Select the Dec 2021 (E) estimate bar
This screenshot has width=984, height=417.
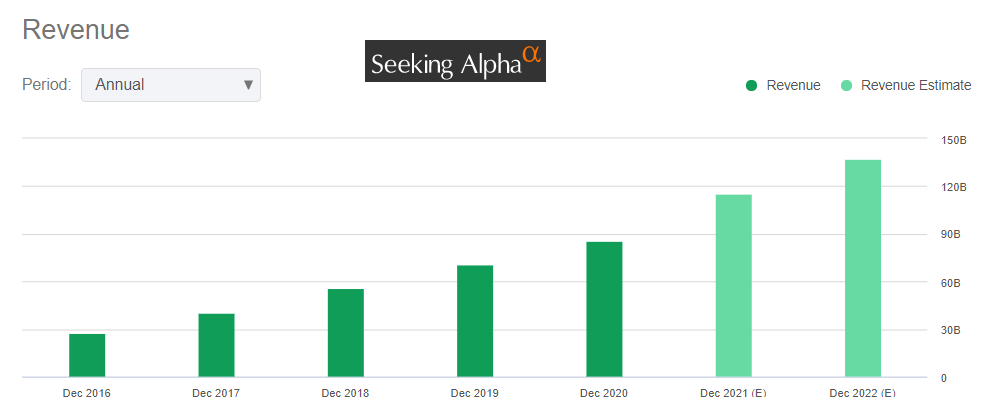click(x=733, y=285)
